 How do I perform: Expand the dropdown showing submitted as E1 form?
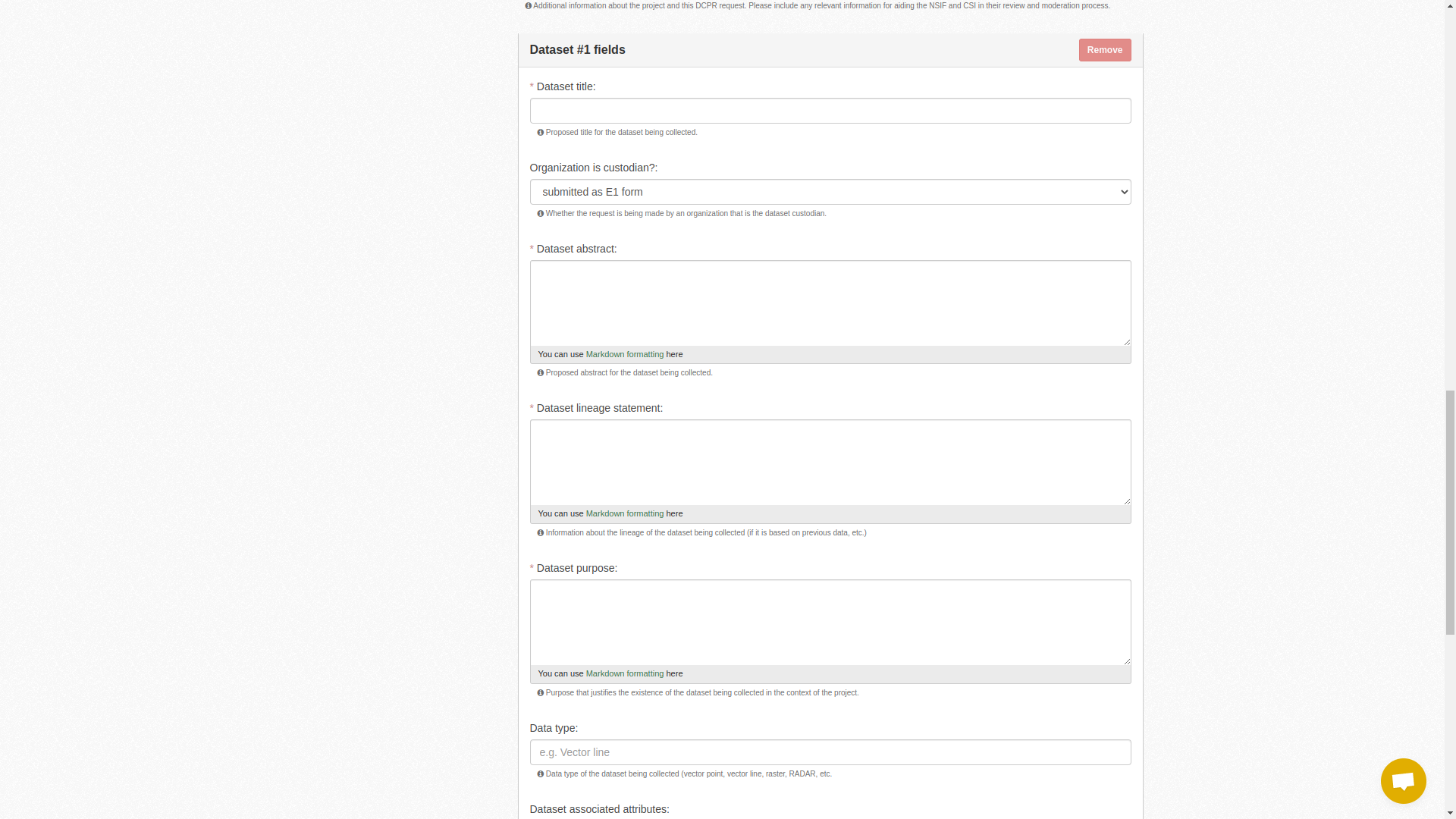[x=830, y=192]
